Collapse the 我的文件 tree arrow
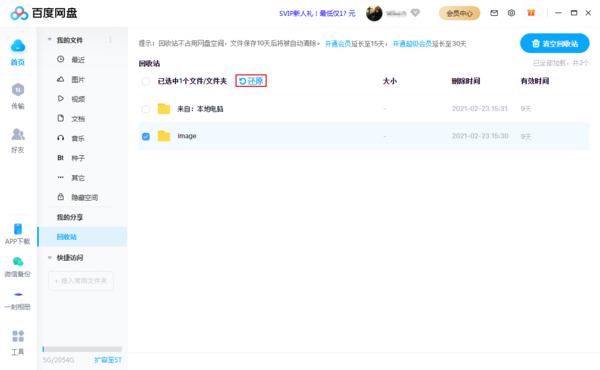600x370 pixels. tap(50, 39)
